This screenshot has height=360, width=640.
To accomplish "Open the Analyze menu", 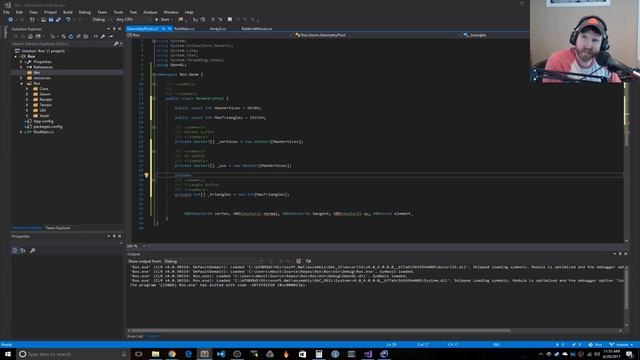I will [x=150, y=12].
